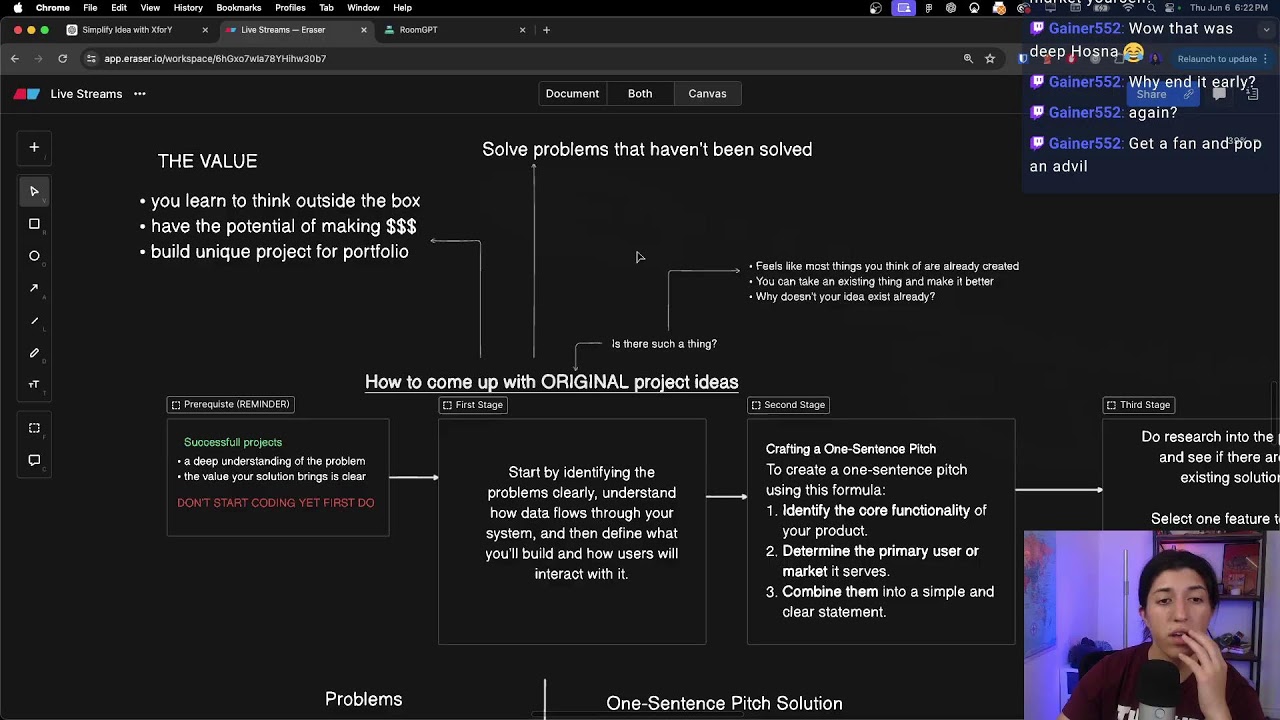The image size is (1280, 720).
Task: Open the Tab menu in menu bar
Action: (326, 8)
